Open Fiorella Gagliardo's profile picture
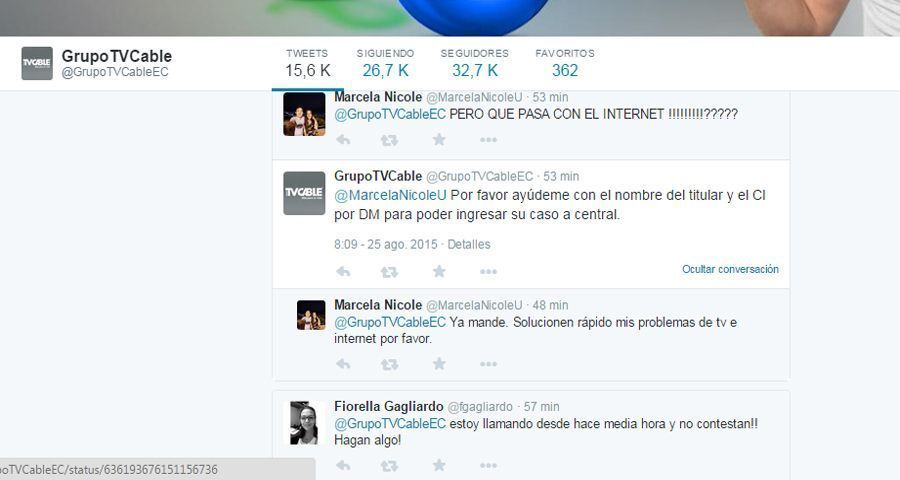The height and width of the screenshot is (480, 900). coord(304,422)
